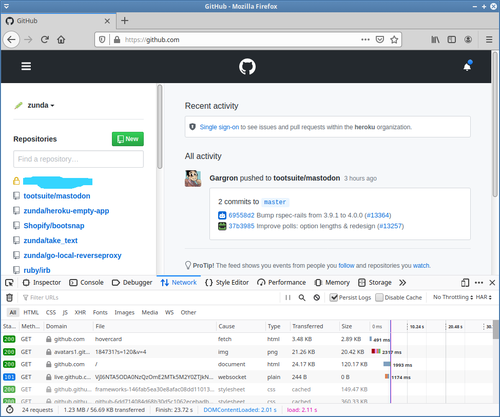
Task: Show more devtools tabs with chevron
Action: (x=402, y=283)
